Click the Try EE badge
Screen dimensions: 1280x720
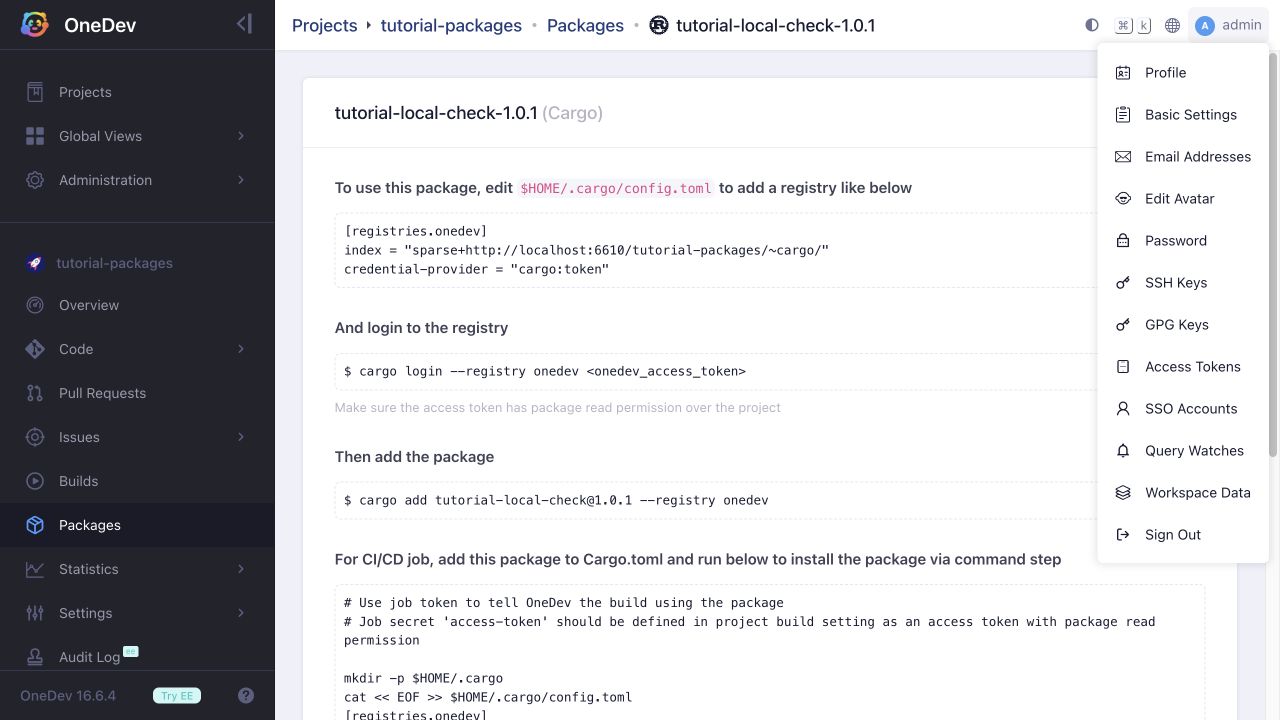177,696
